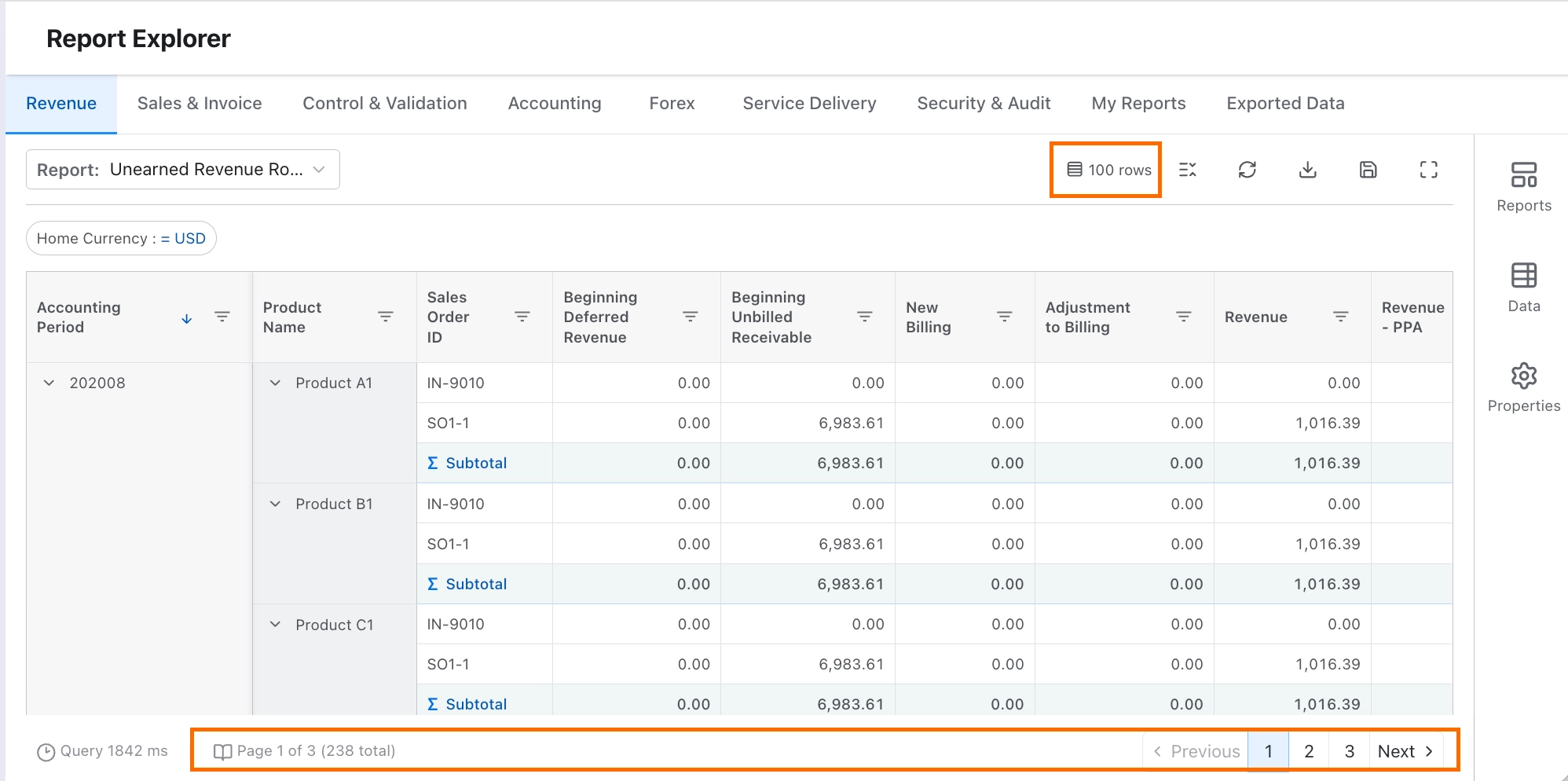1568x781 pixels.
Task: Click the Query 1842 ms clock icon
Action: (46, 752)
